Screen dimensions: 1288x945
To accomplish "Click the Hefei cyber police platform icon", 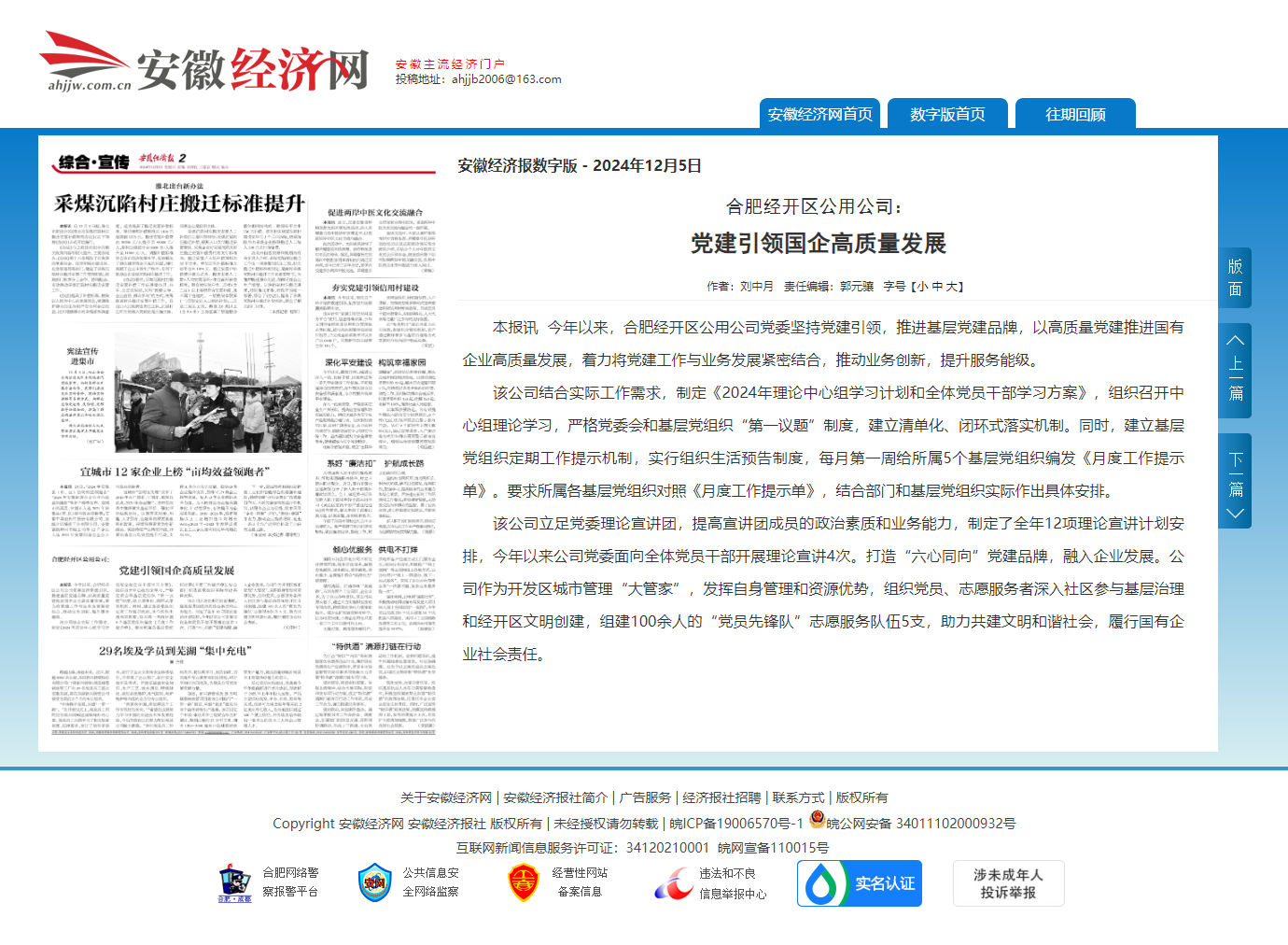I will tap(234, 882).
